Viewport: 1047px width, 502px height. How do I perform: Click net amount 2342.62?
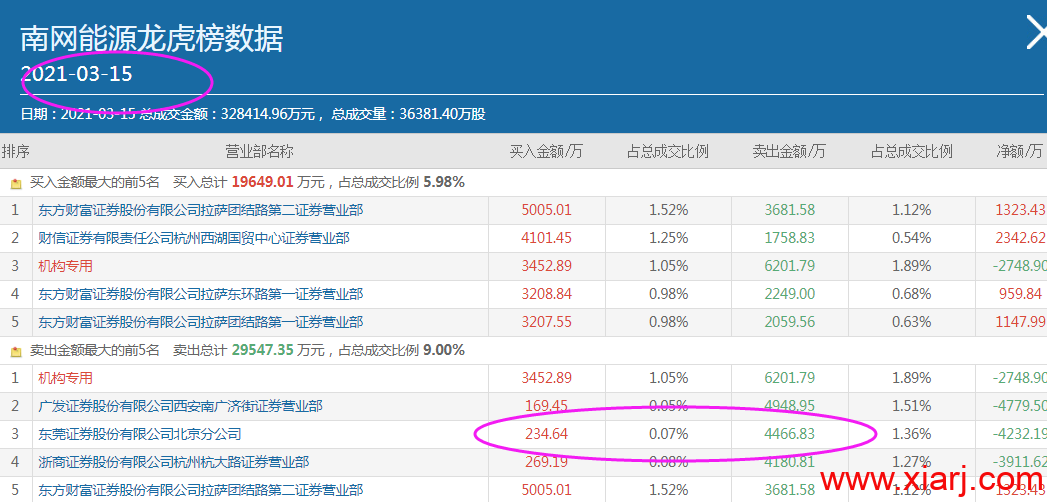pyautogui.click(x=1020, y=238)
